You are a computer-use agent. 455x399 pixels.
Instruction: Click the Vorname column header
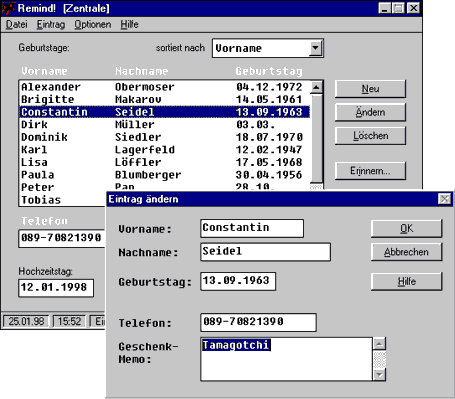coord(44,71)
